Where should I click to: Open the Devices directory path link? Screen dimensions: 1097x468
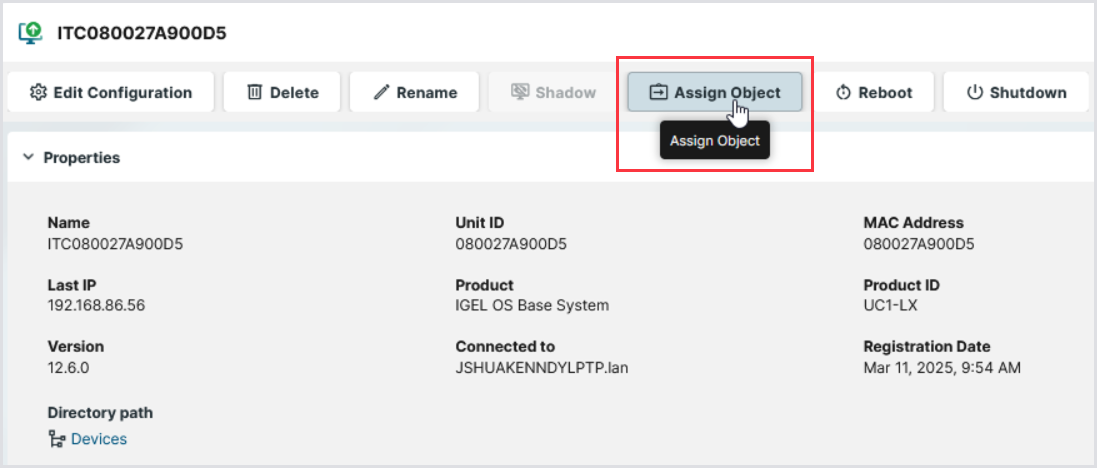coord(99,438)
